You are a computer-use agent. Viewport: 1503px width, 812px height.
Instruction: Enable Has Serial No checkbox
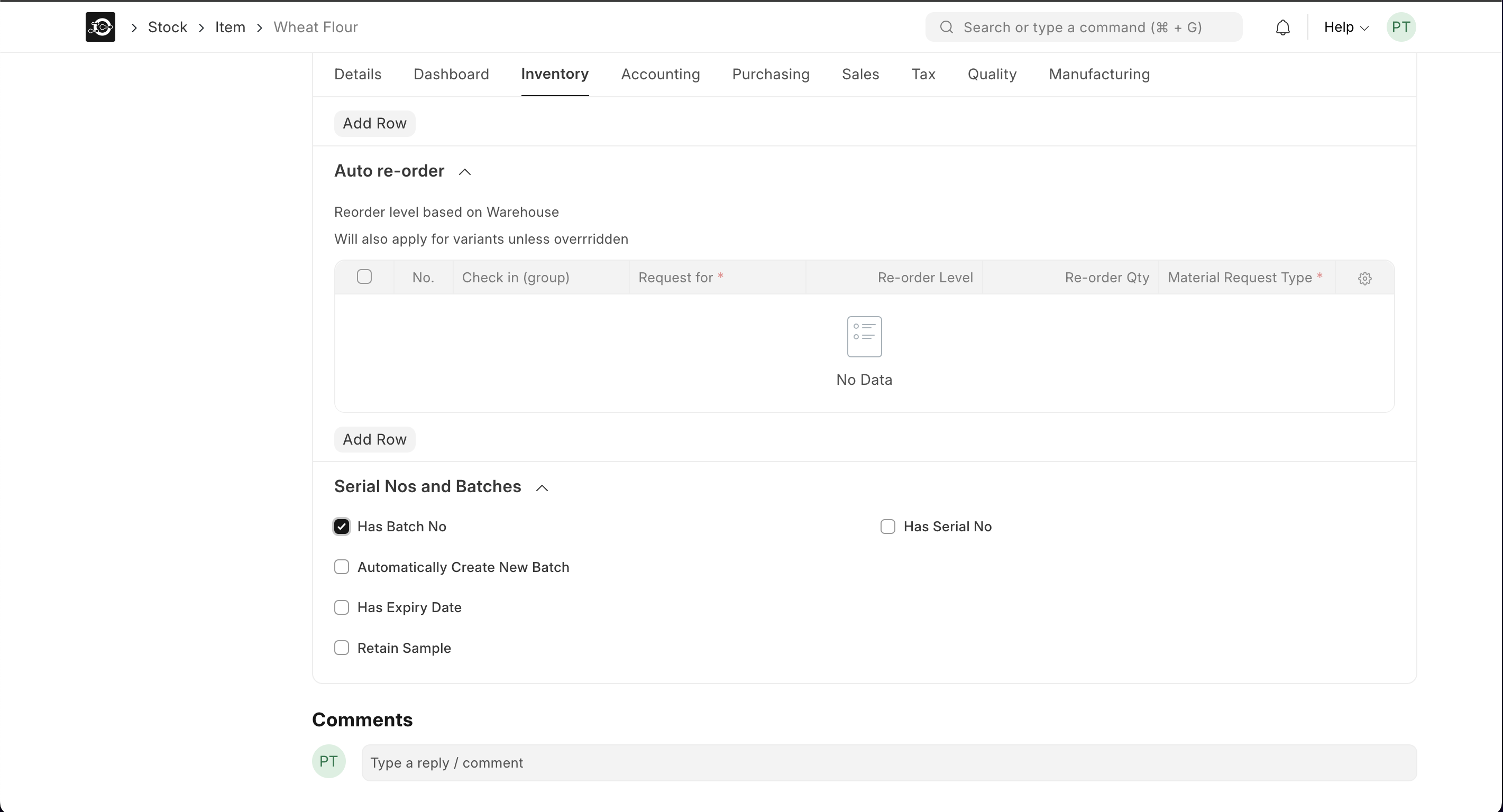887,527
